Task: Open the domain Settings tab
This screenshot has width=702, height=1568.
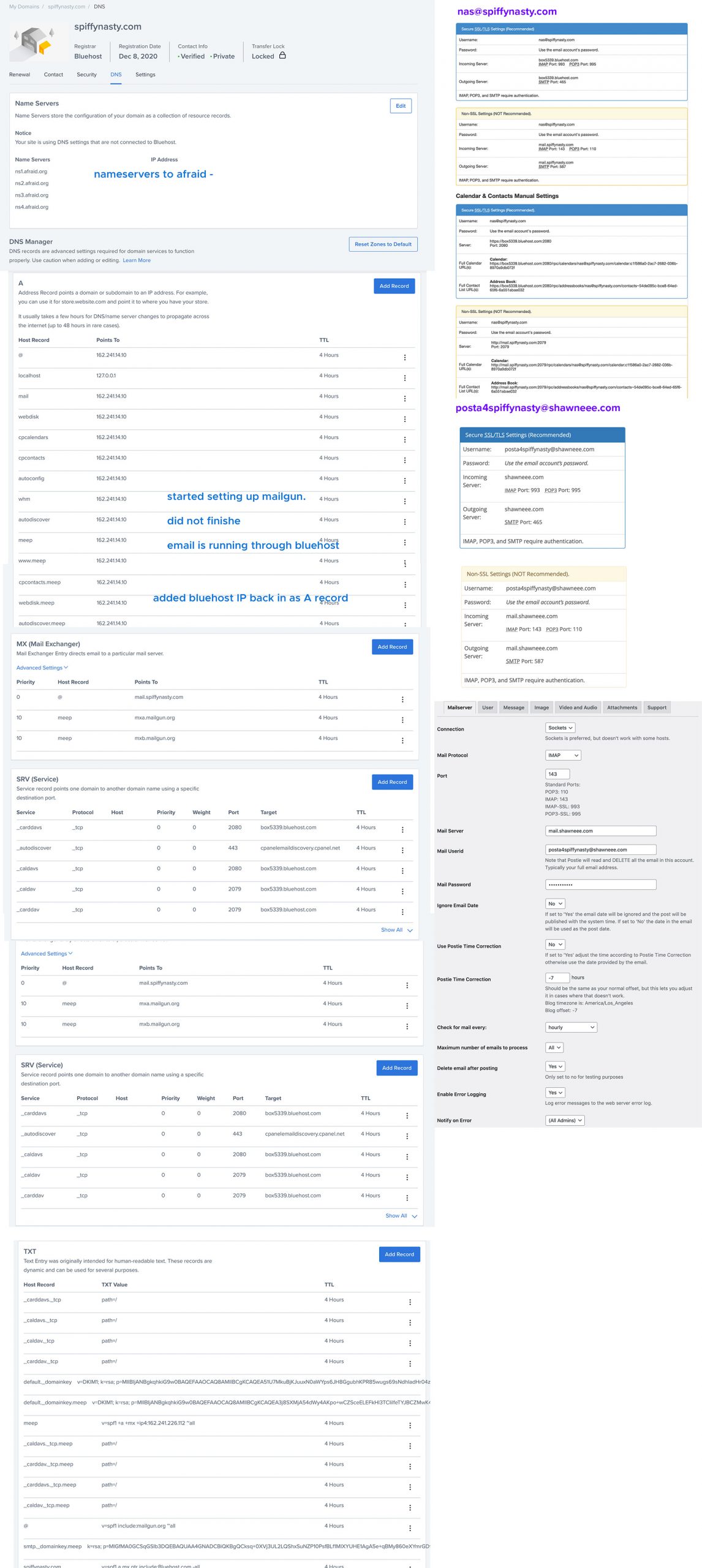Action: (145, 75)
